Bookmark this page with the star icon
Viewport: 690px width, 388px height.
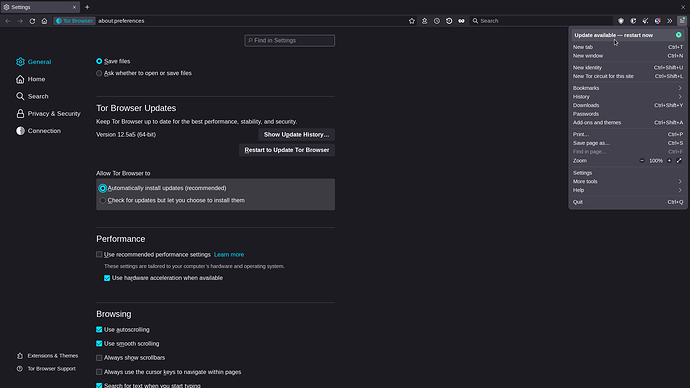412,21
